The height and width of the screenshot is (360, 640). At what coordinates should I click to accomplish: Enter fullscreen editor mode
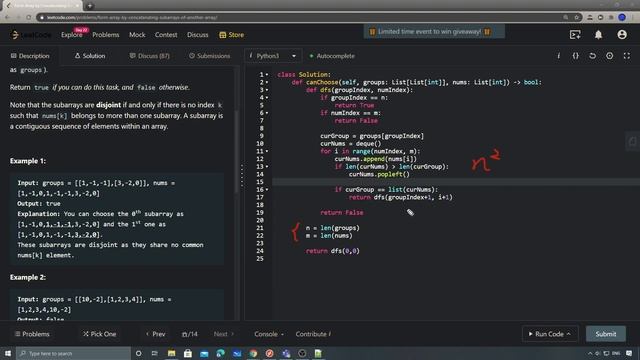(x=627, y=56)
